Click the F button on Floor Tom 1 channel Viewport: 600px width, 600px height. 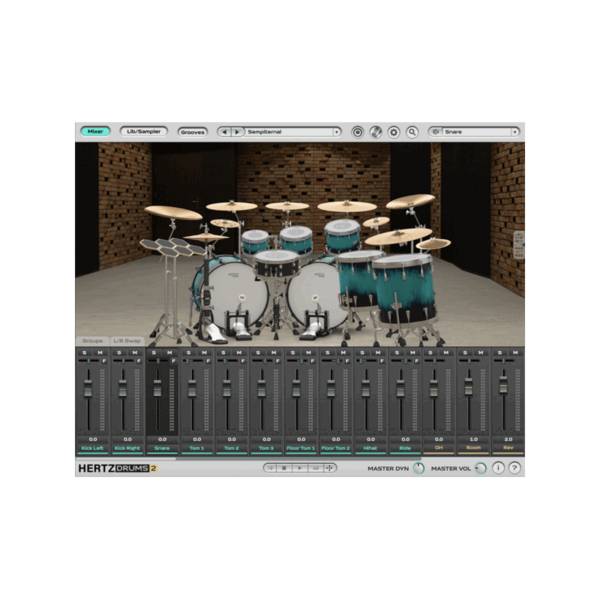click(x=312, y=361)
